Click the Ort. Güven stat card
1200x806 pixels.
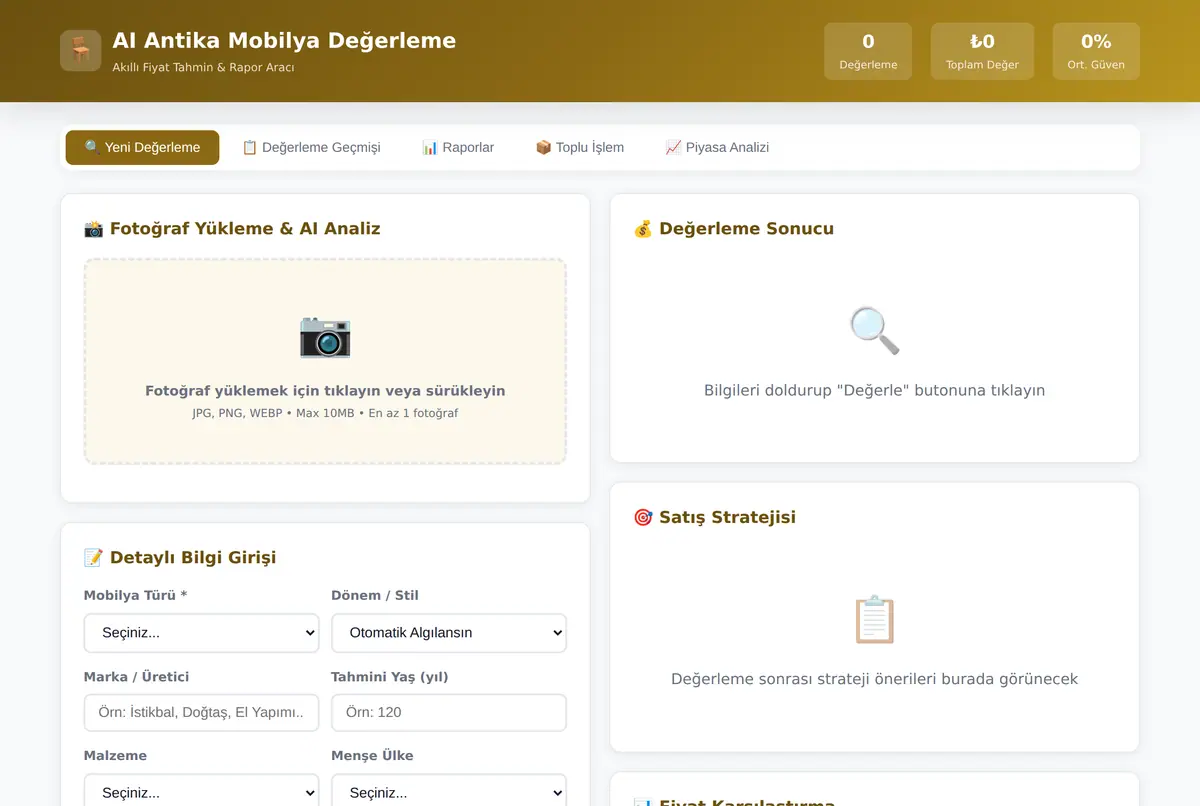coord(1096,51)
